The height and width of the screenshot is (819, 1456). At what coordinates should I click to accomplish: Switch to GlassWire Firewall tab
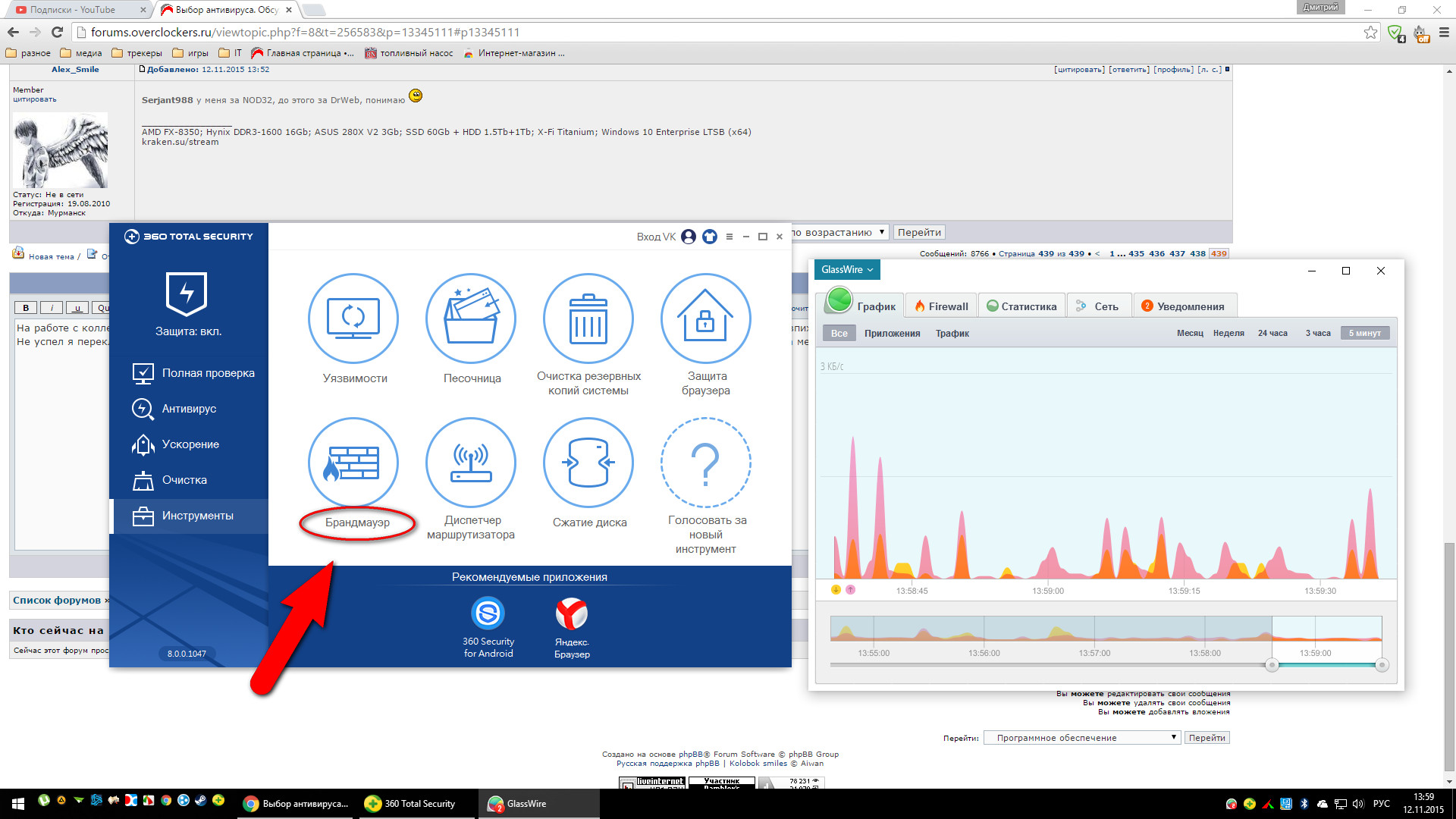coord(941,306)
